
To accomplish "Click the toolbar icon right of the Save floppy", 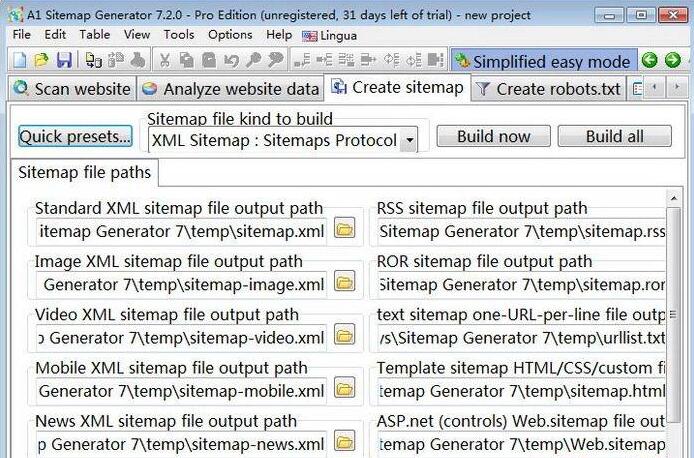I will [93, 60].
